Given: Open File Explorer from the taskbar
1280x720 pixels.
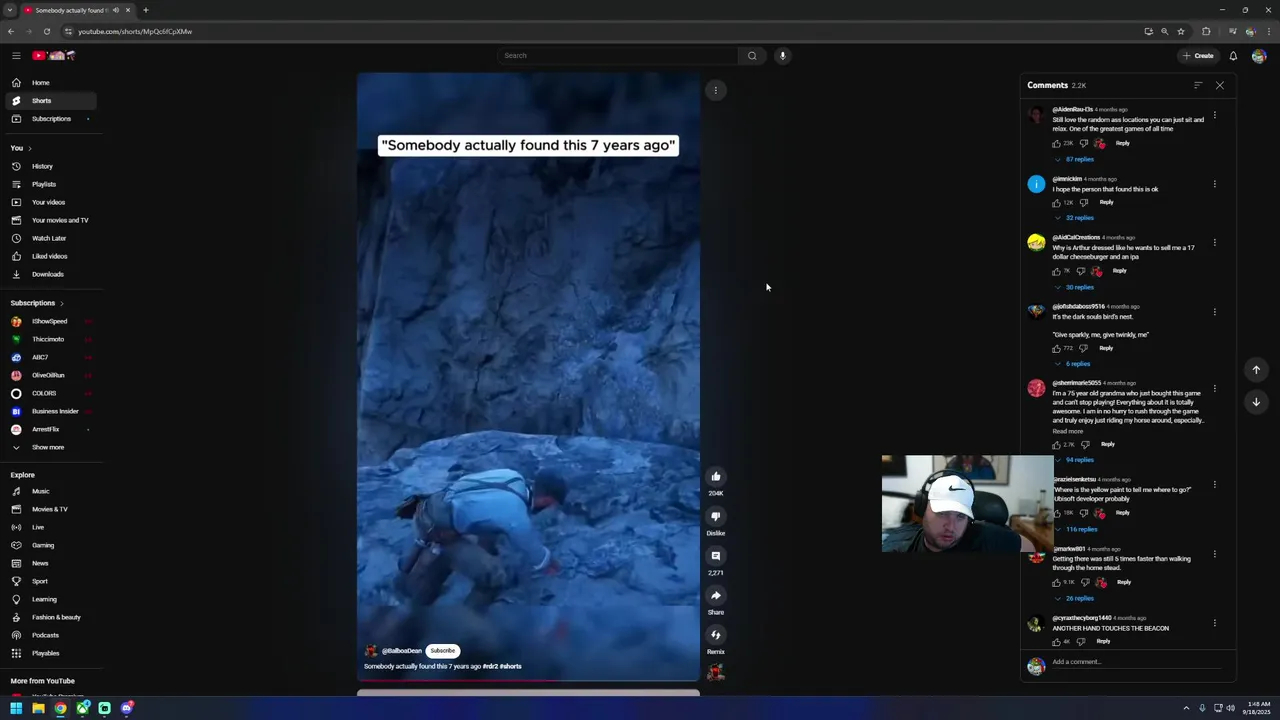Looking at the screenshot, I should (38, 708).
